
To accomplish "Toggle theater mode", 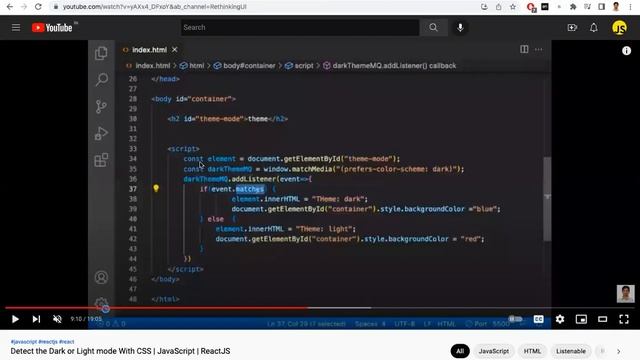I will coord(602,319).
